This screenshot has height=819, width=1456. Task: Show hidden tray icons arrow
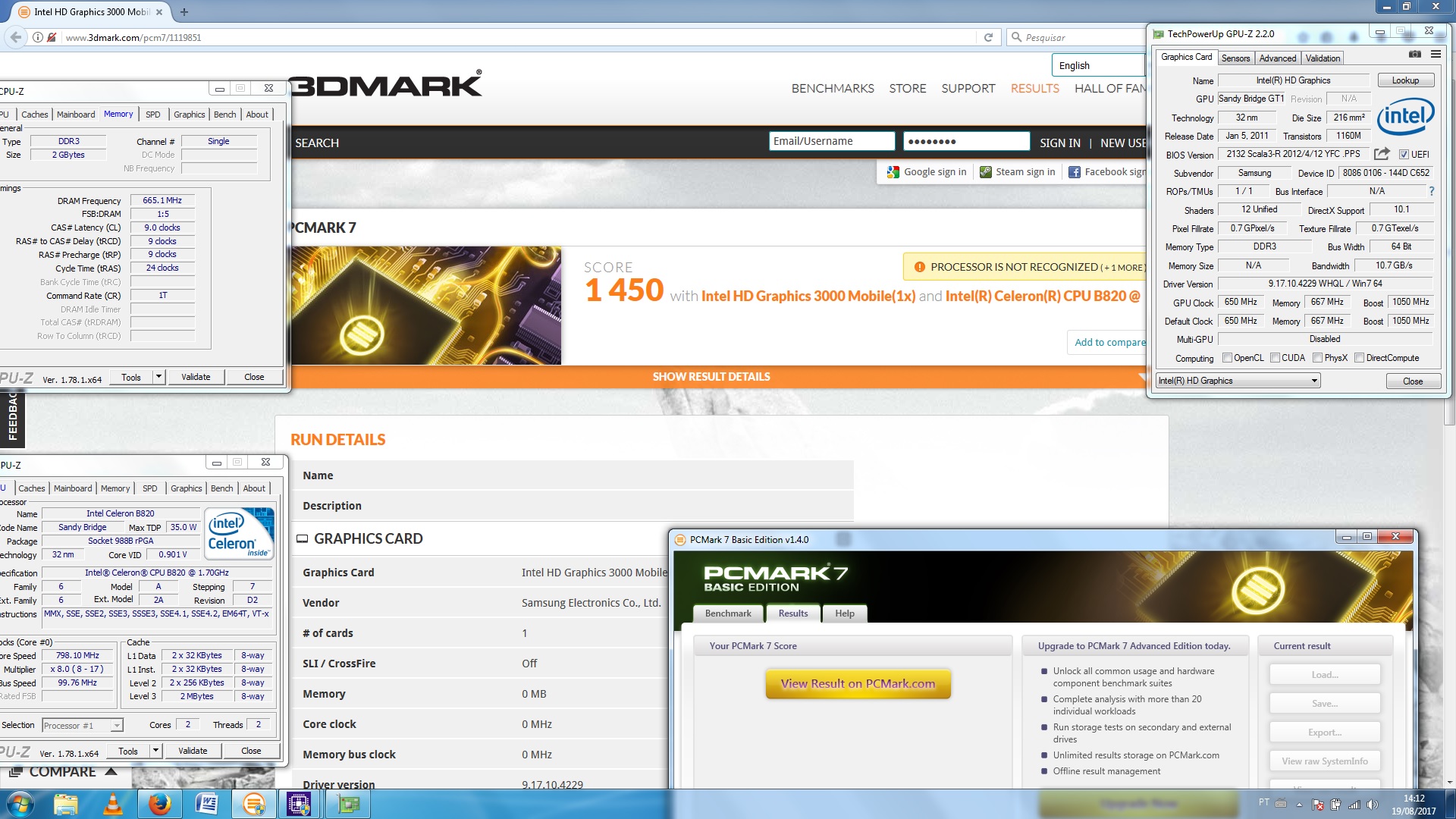point(1299,805)
